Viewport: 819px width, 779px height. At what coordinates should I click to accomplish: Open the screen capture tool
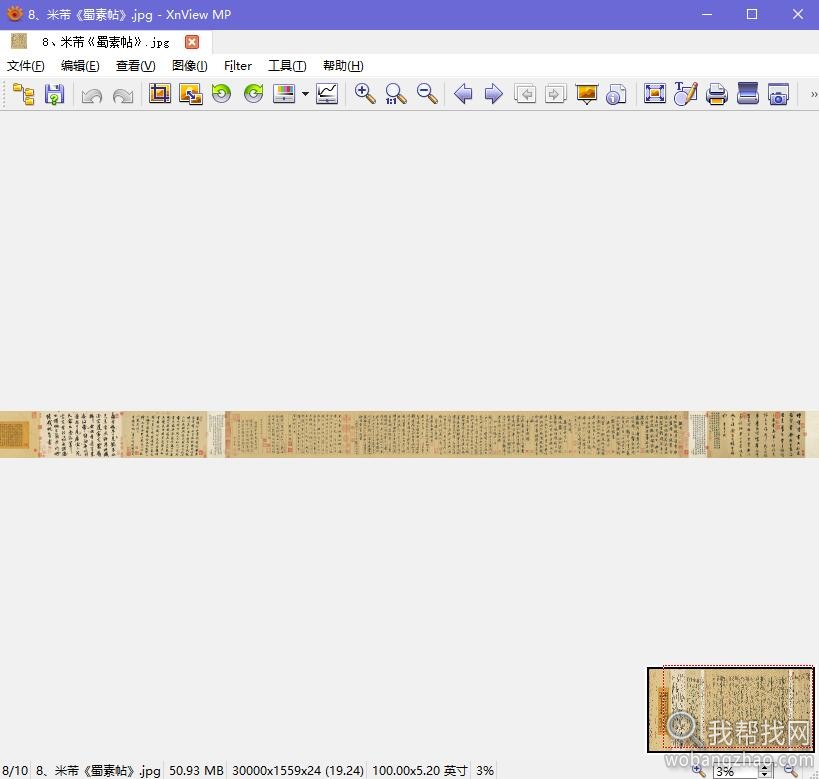click(778, 95)
